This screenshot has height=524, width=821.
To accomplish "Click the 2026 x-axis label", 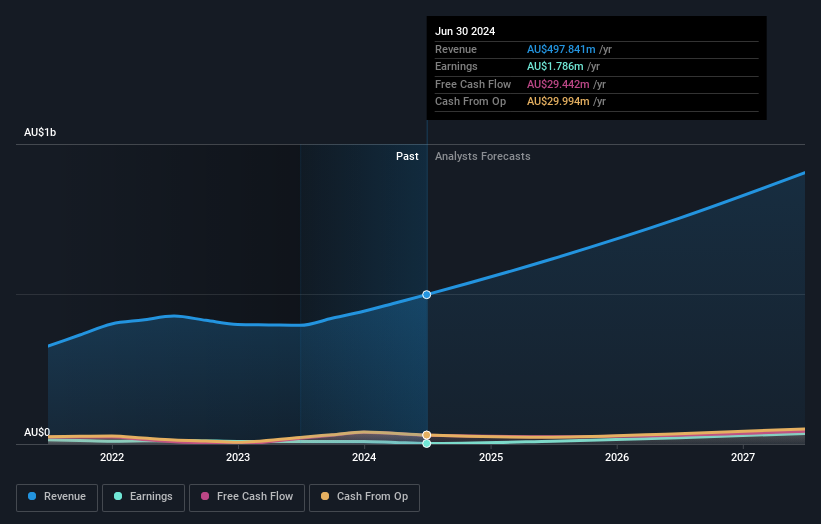I will pyautogui.click(x=617, y=458).
